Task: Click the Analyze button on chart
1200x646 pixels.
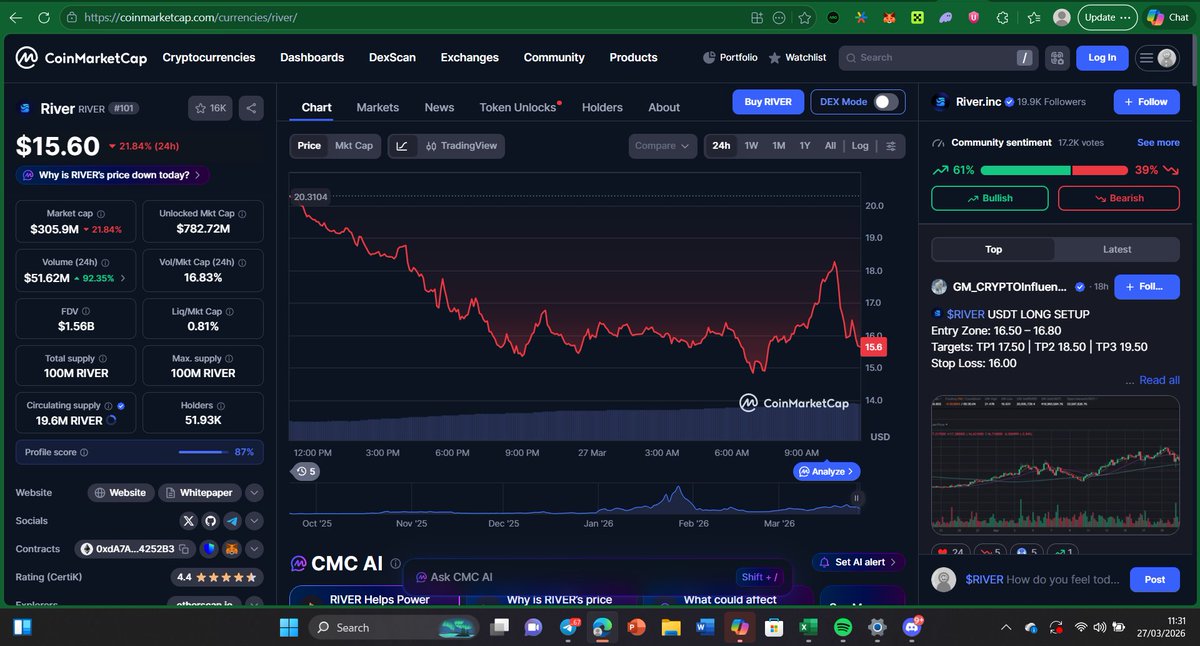Action: click(x=827, y=471)
